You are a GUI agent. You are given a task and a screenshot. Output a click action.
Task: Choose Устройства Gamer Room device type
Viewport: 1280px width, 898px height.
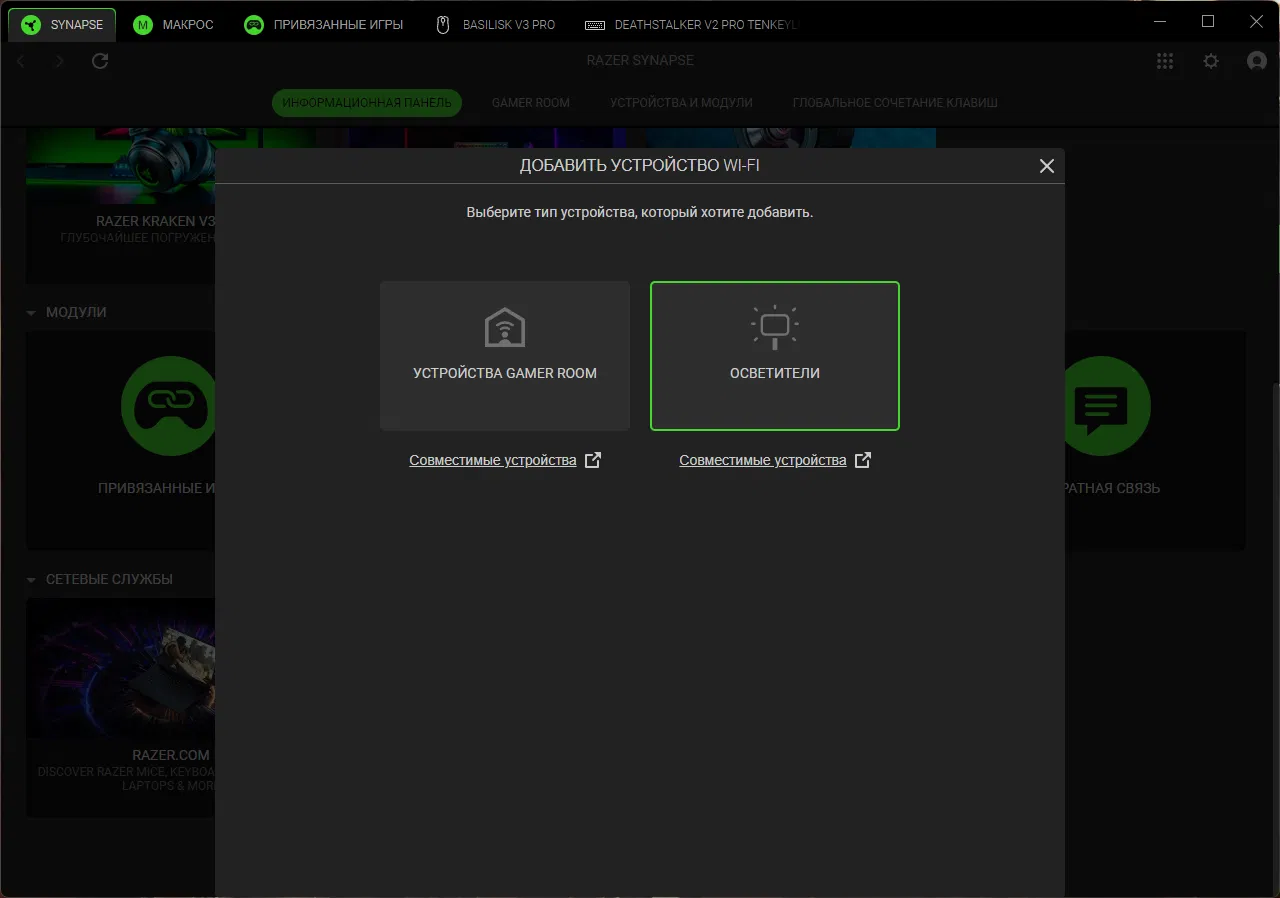[505, 356]
